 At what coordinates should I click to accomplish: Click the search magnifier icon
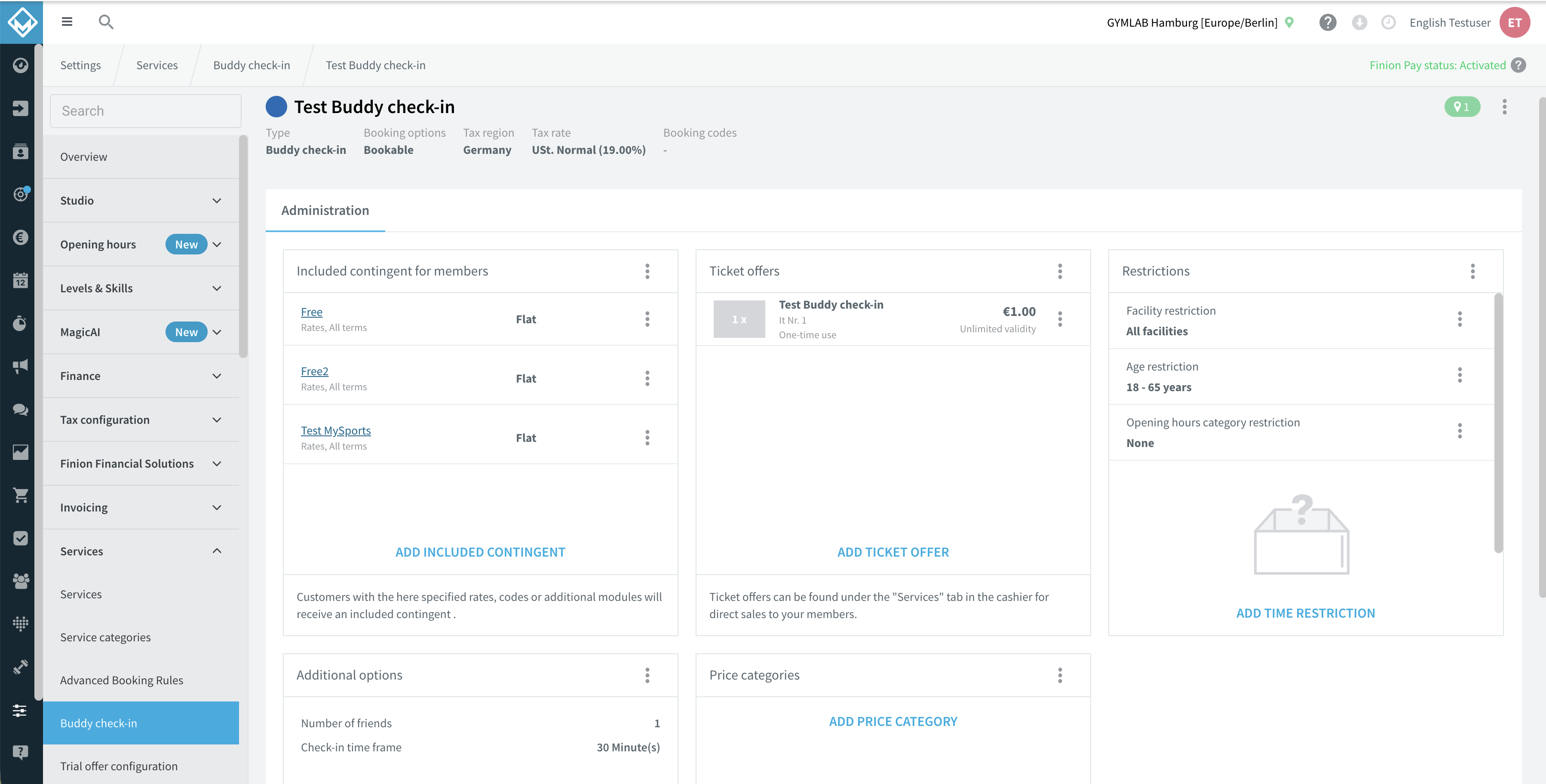tap(106, 22)
